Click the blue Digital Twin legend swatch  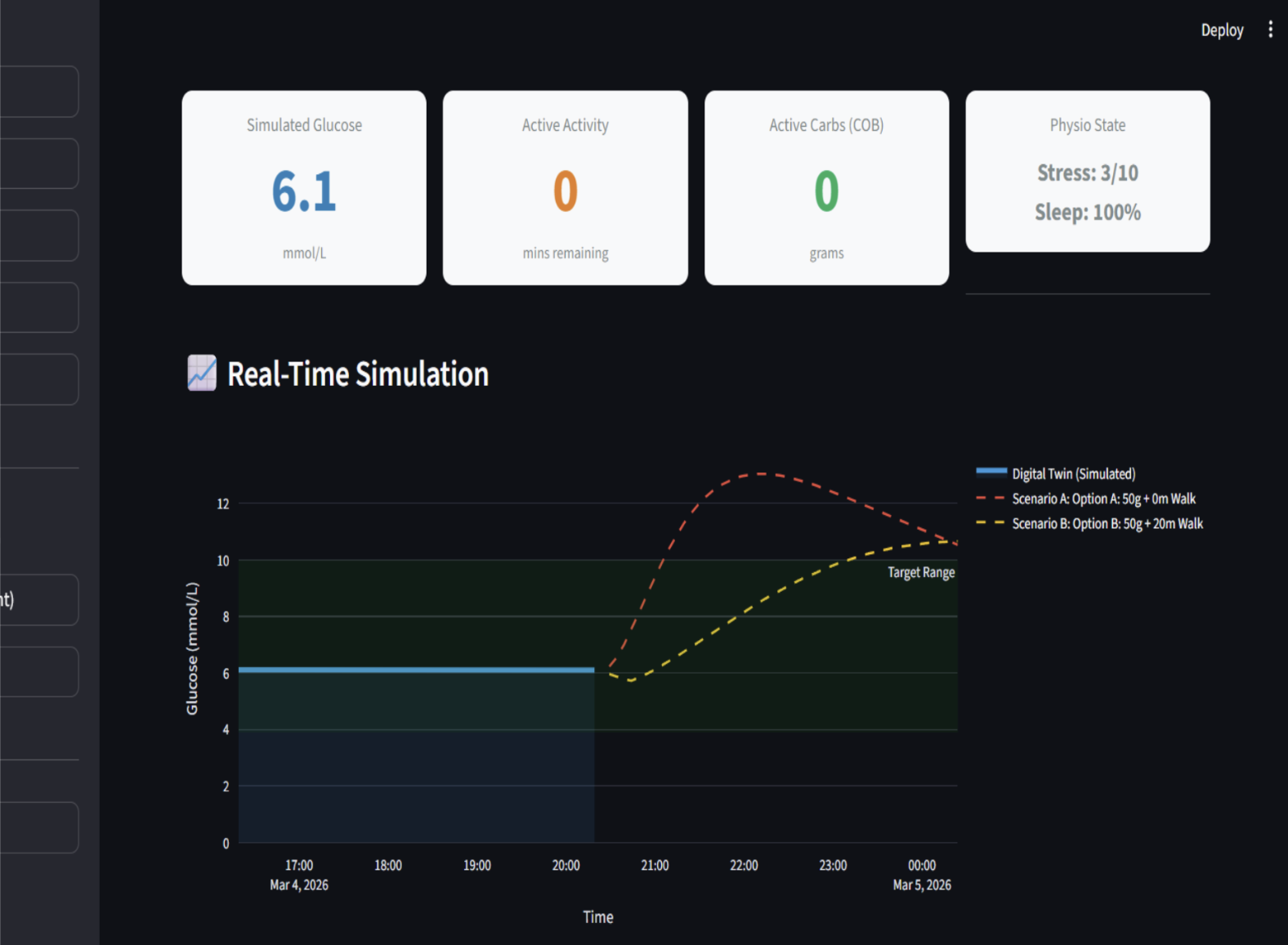tap(991, 472)
